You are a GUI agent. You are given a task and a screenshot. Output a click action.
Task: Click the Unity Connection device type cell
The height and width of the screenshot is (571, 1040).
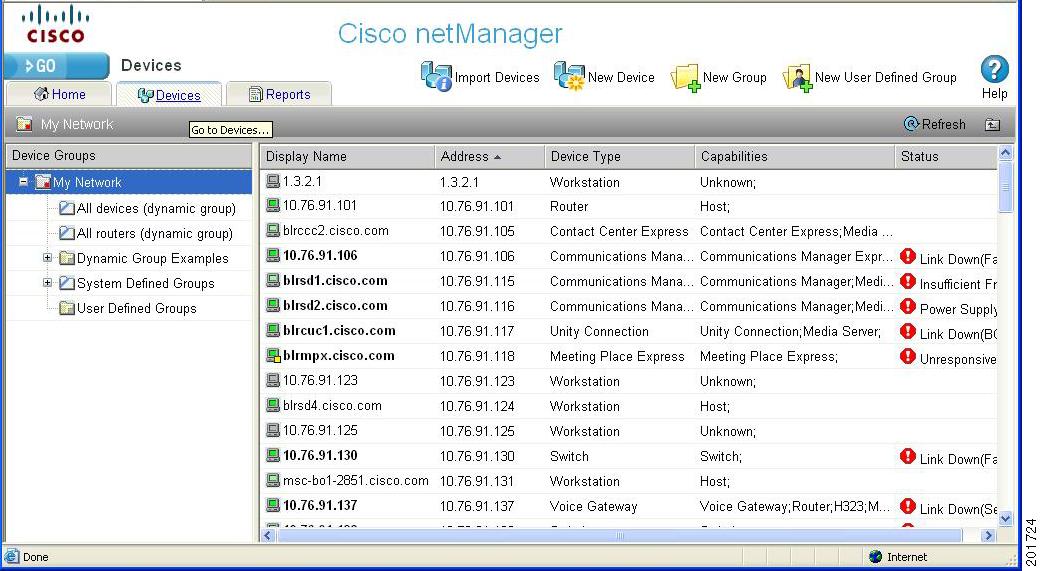(x=599, y=331)
